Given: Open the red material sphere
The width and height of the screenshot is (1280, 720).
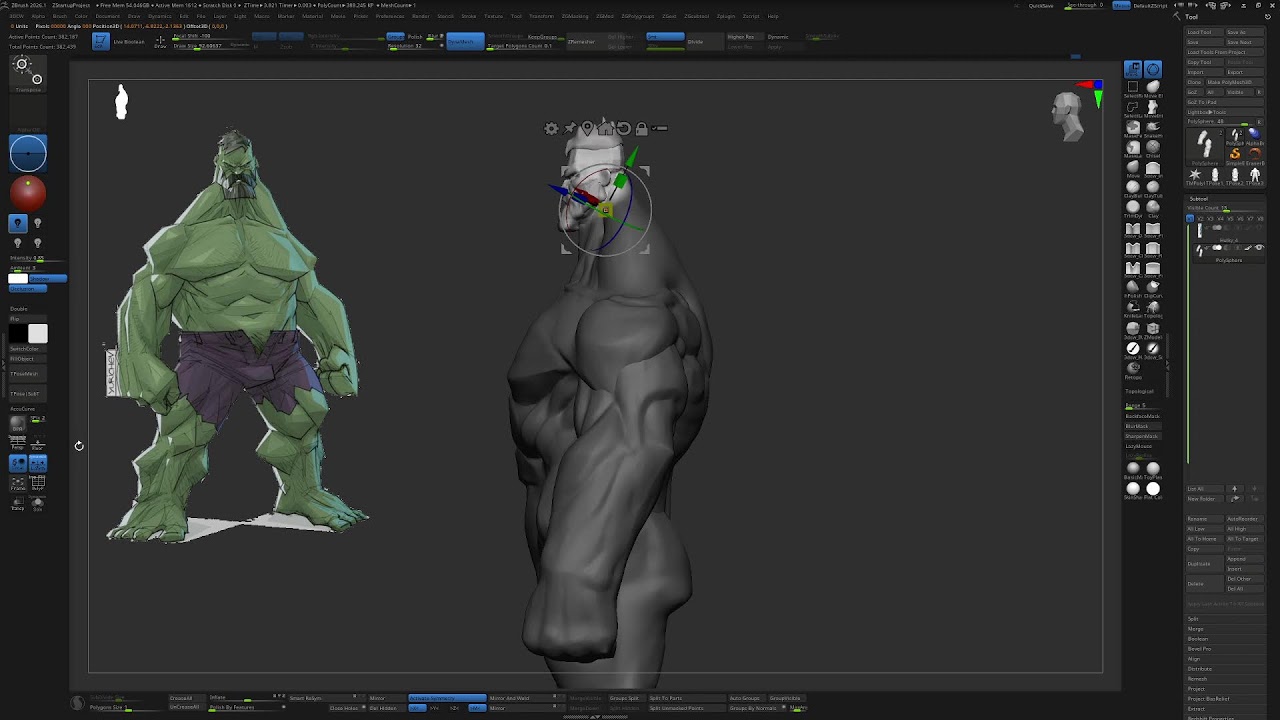Looking at the screenshot, I should (28, 193).
